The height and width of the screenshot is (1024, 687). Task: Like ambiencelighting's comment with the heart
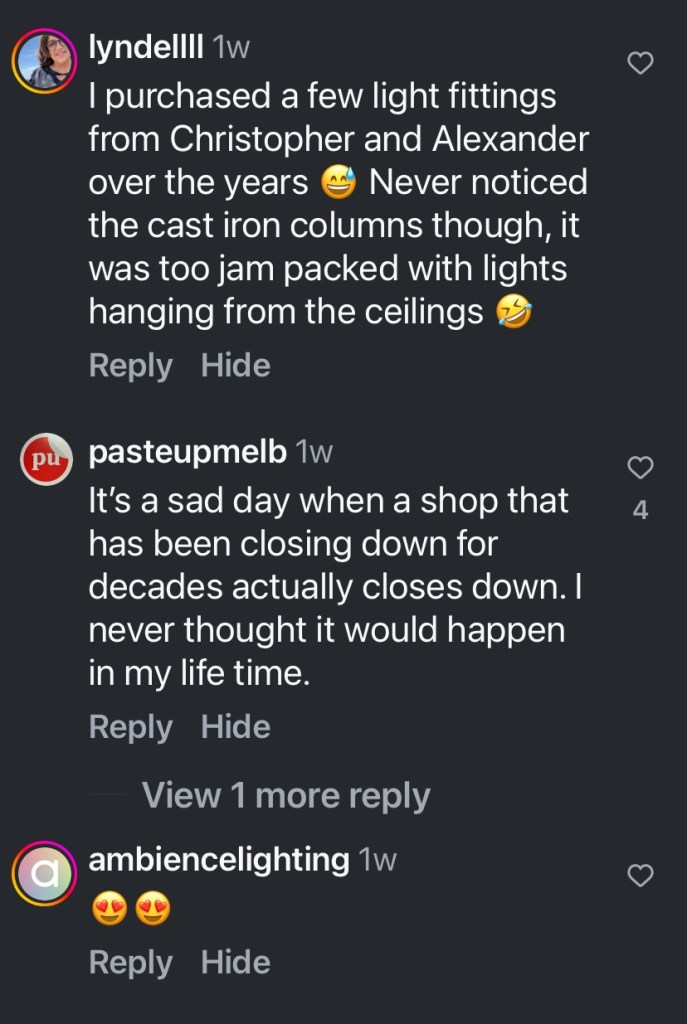[640, 876]
